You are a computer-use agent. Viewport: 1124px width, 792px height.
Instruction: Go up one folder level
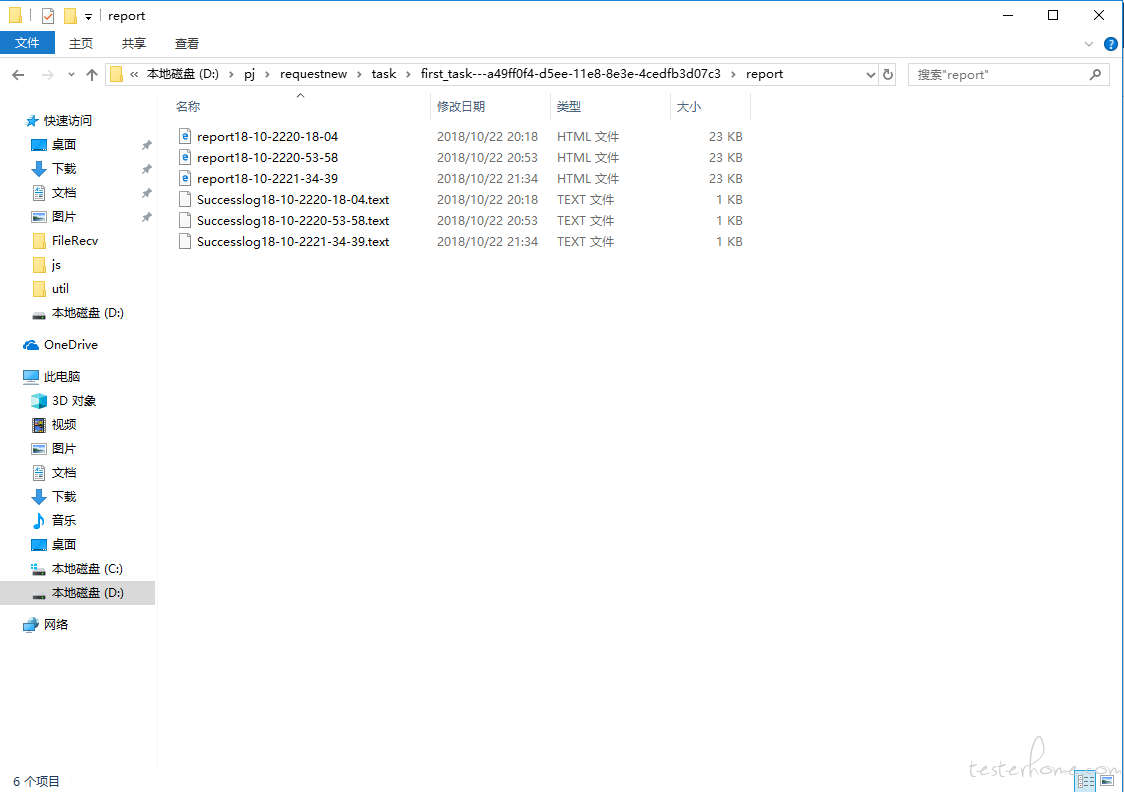pos(92,75)
